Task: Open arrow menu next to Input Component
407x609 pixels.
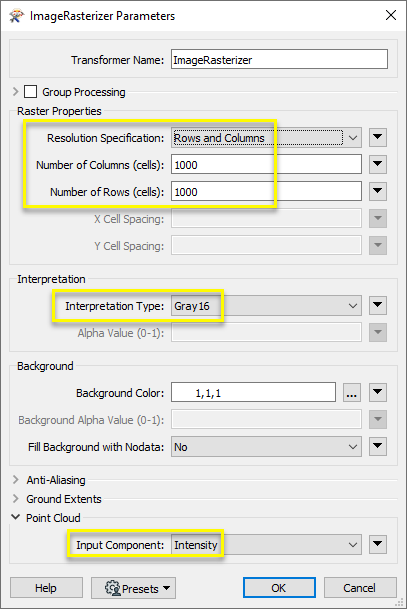Action: pos(377,545)
